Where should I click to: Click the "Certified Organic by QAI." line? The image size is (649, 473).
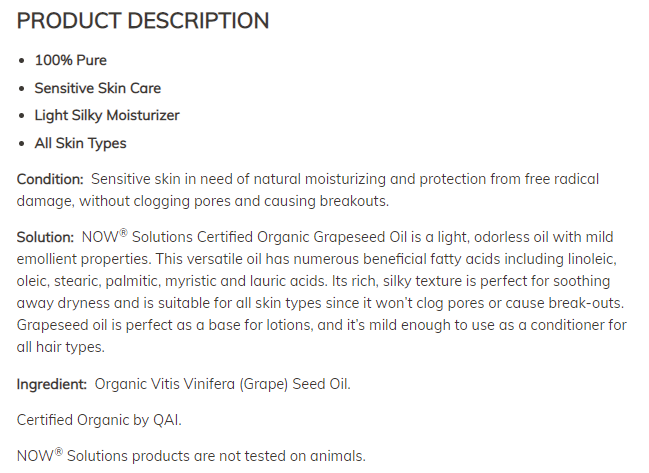[99, 419]
